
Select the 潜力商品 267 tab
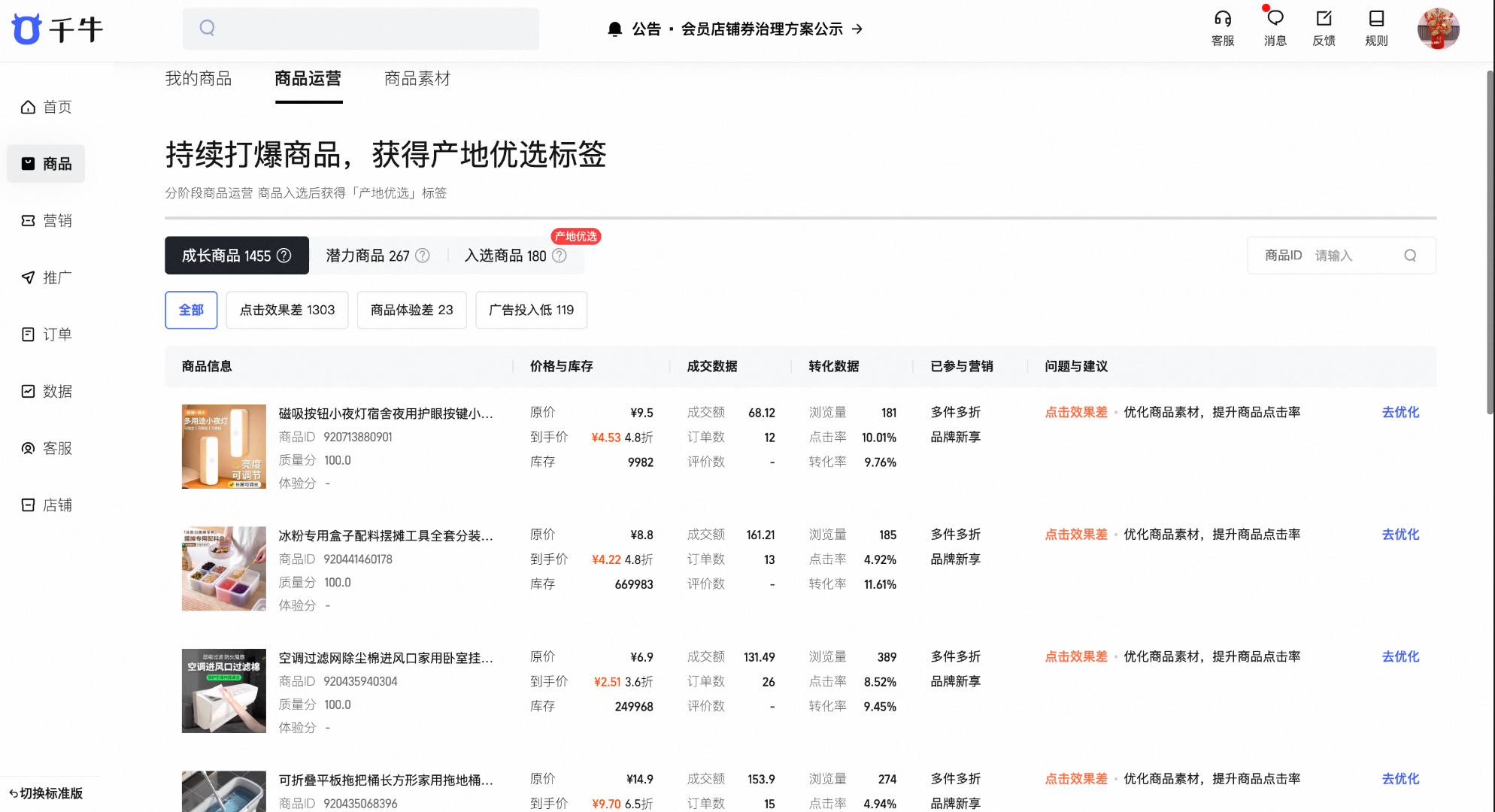(378, 256)
